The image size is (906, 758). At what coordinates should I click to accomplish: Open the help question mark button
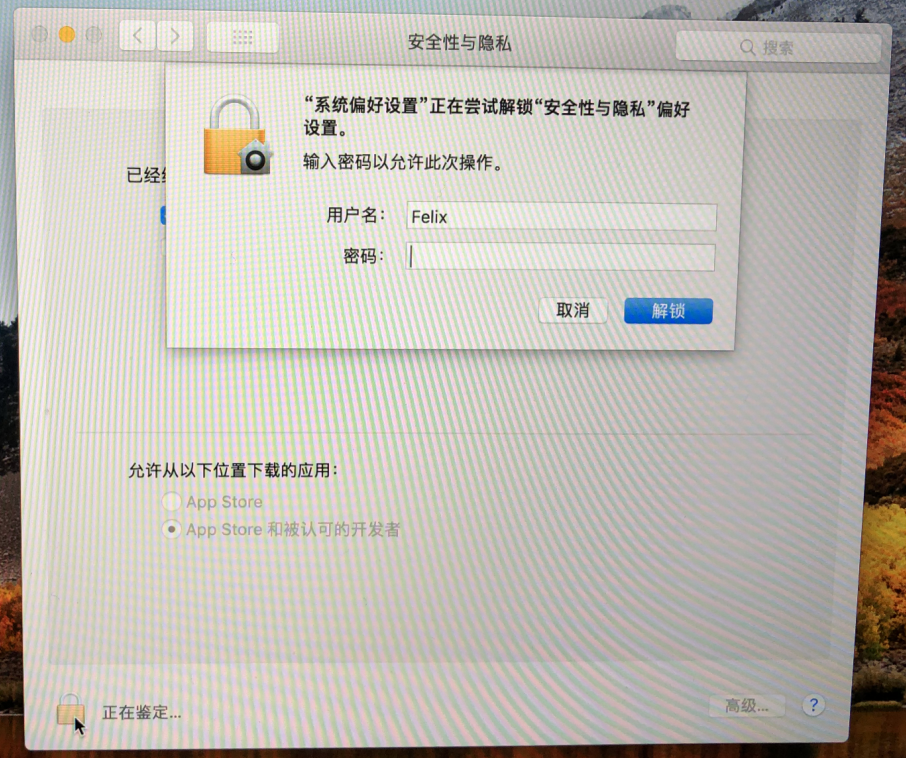tap(814, 705)
